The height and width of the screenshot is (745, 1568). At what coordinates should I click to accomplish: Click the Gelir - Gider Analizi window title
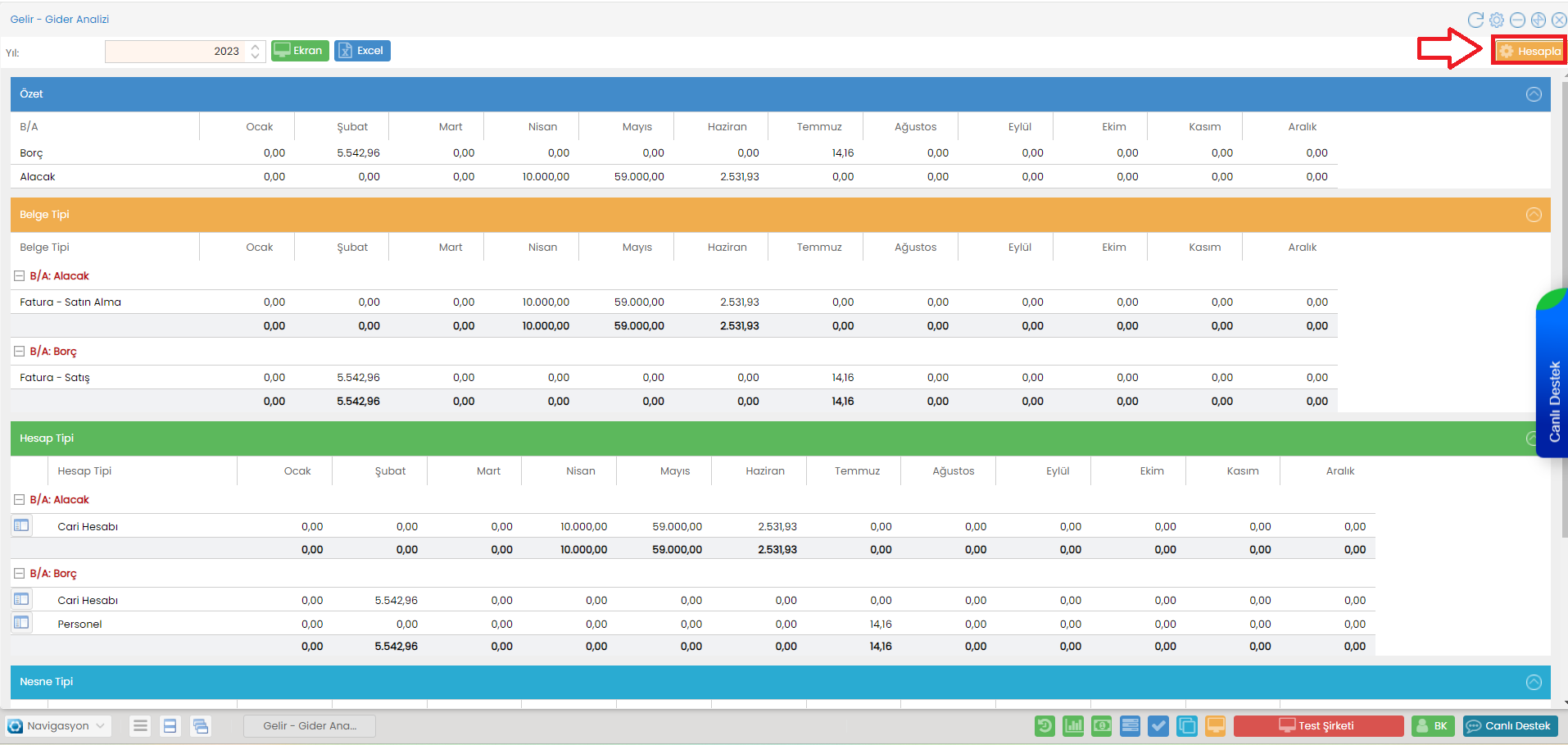pos(60,20)
